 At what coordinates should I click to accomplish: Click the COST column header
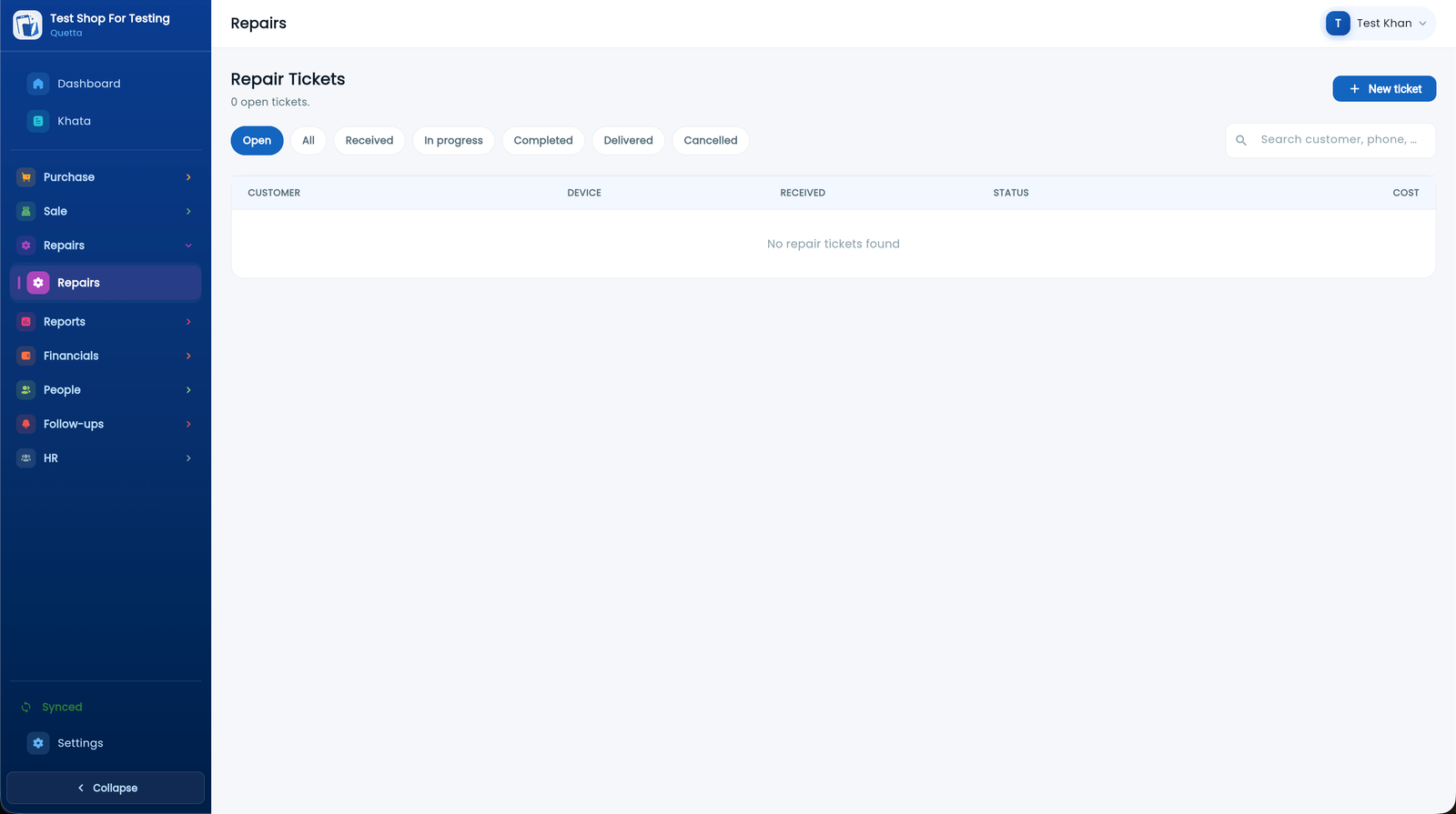[x=1406, y=193]
